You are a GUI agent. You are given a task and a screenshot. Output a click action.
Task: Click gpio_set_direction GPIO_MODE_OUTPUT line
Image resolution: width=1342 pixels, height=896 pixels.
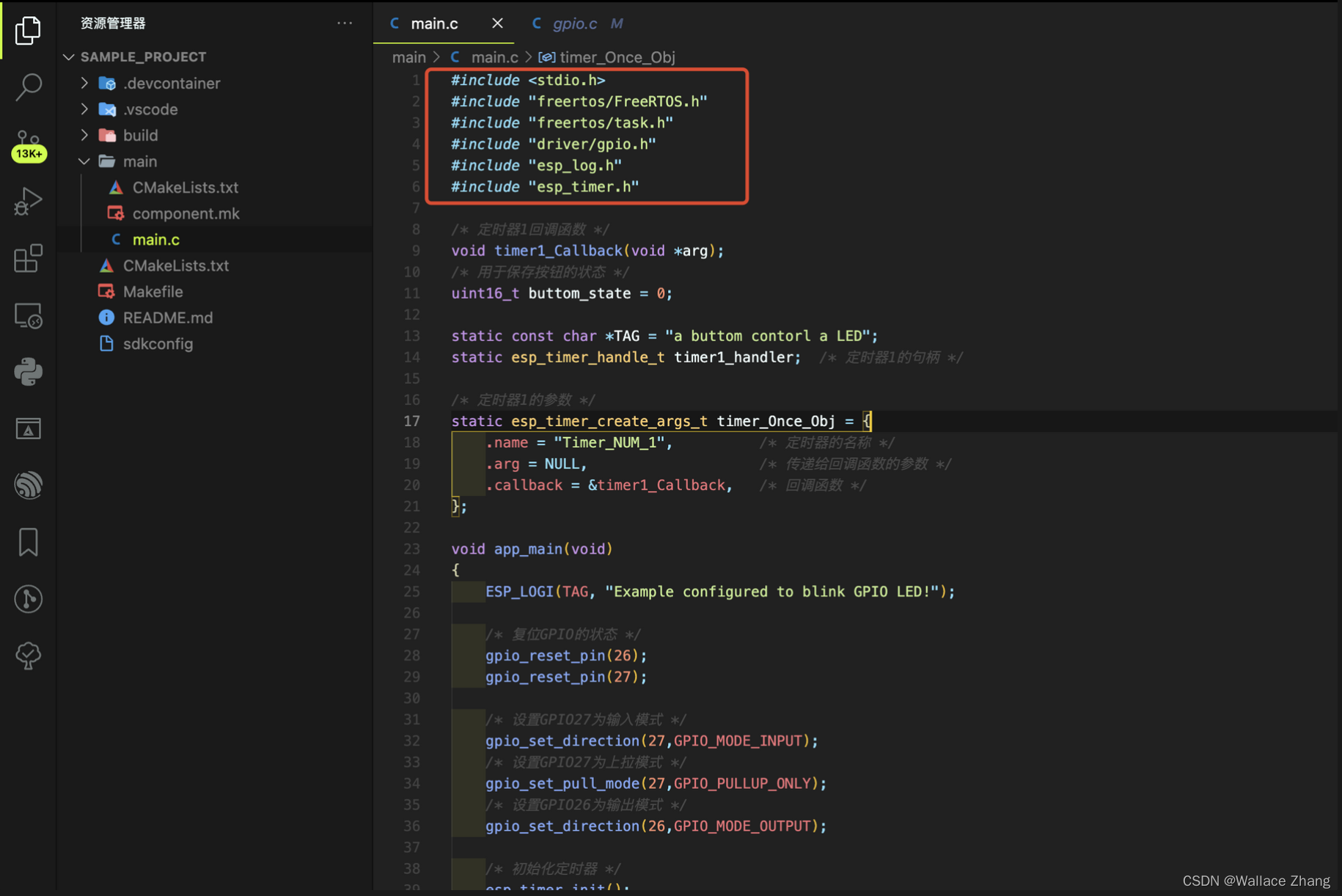[x=656, y=826]
